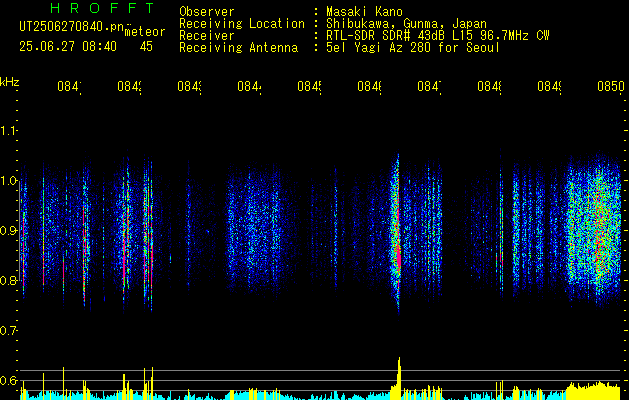Click the HROFFT title text

pos(103,8)
